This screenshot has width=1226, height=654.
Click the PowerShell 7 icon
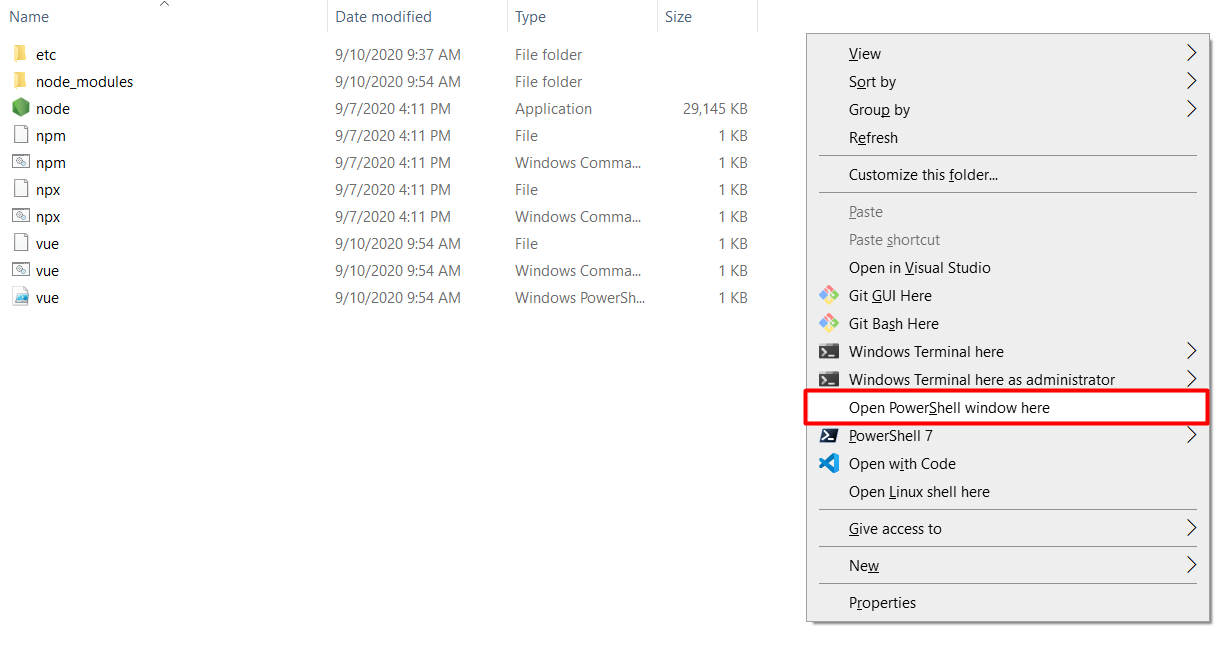point(828,435)
